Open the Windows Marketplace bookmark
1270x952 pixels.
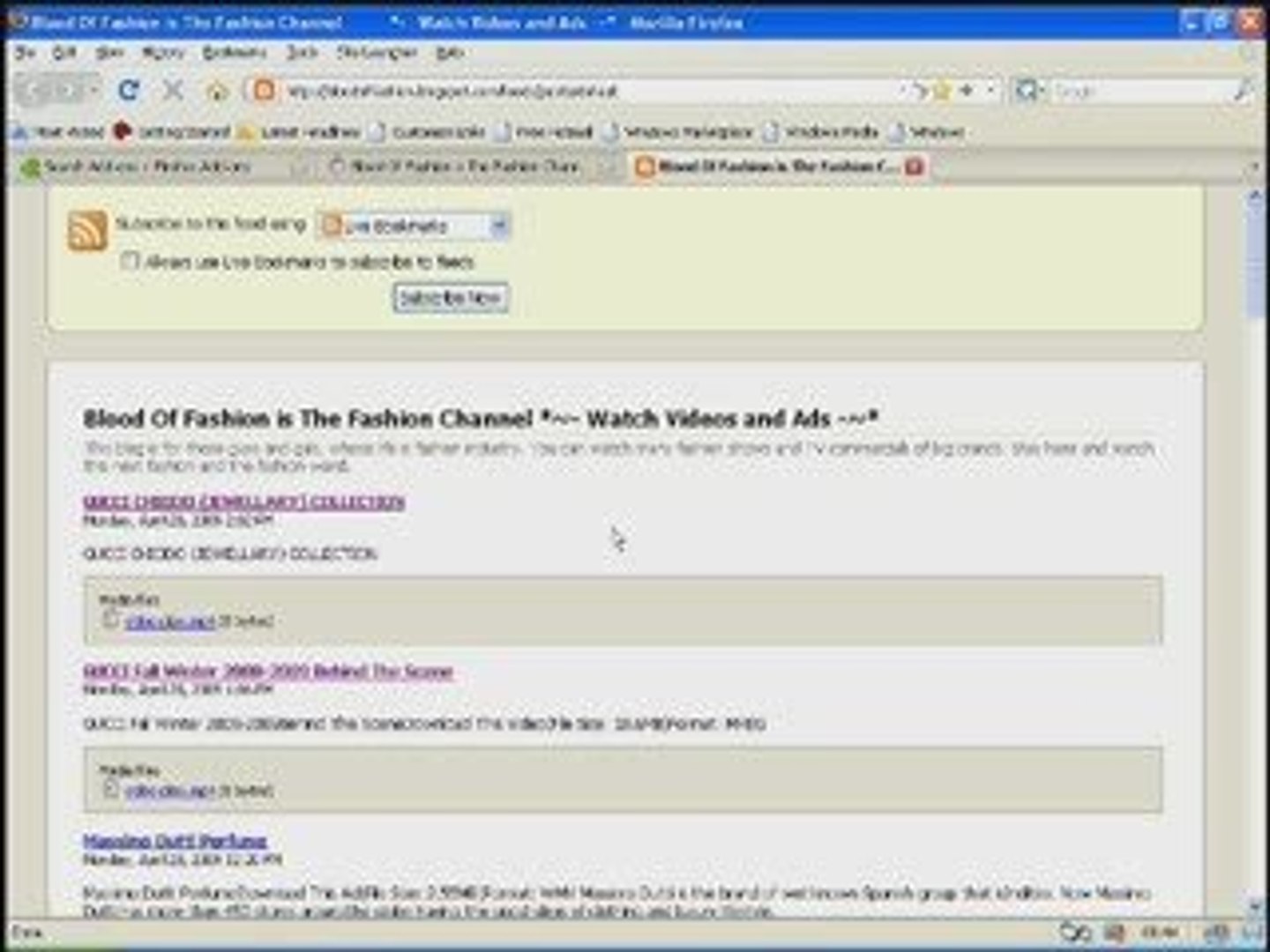point(677,132)
